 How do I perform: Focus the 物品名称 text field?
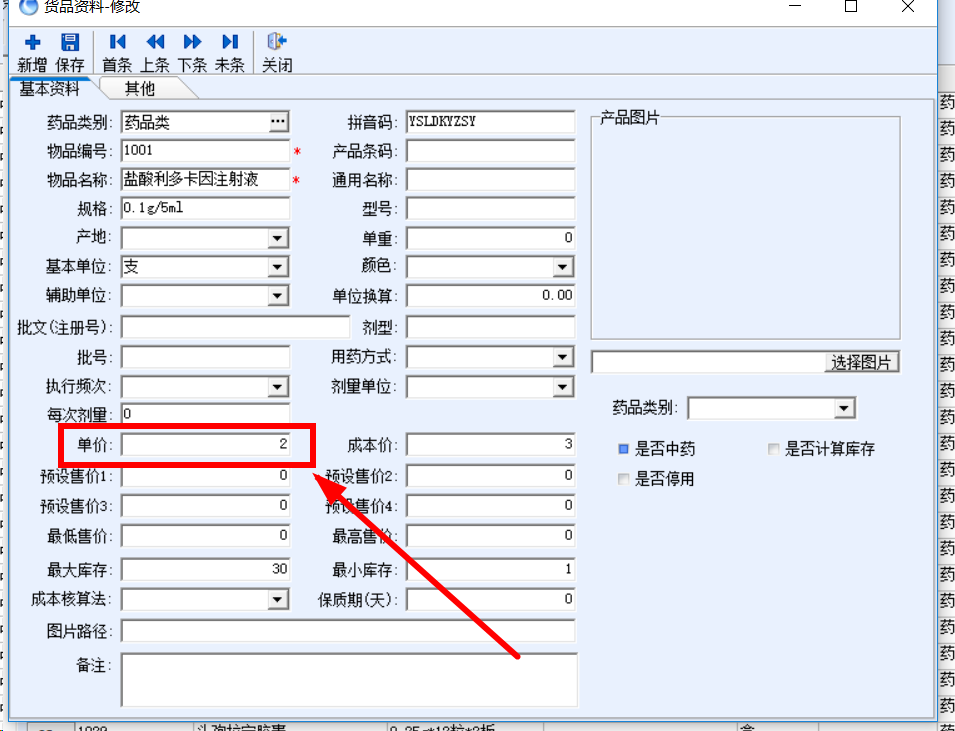pos(205,180)
